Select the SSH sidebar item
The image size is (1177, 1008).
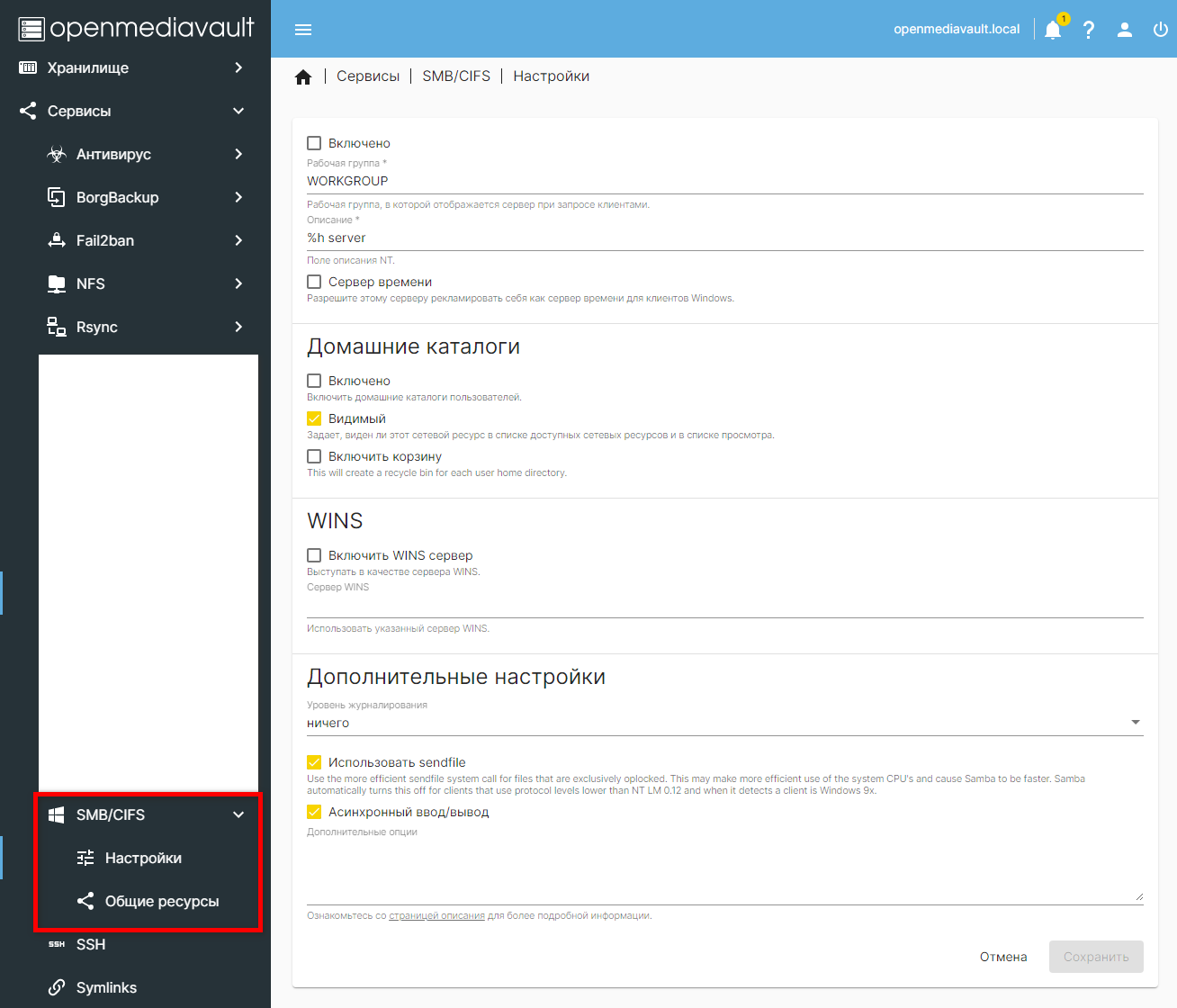click(x=91, y=944)
